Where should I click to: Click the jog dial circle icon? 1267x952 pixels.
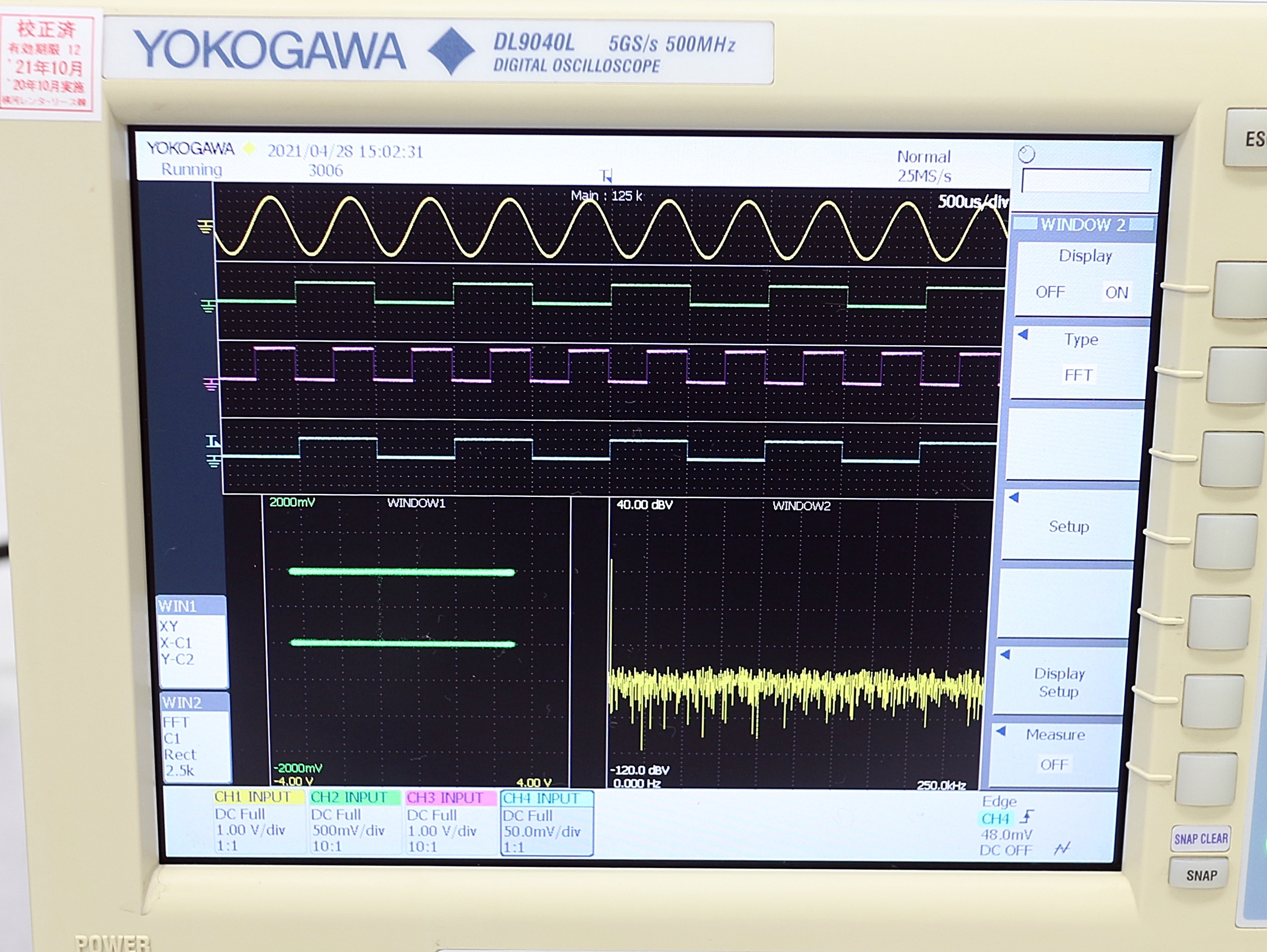point(1027,154)
